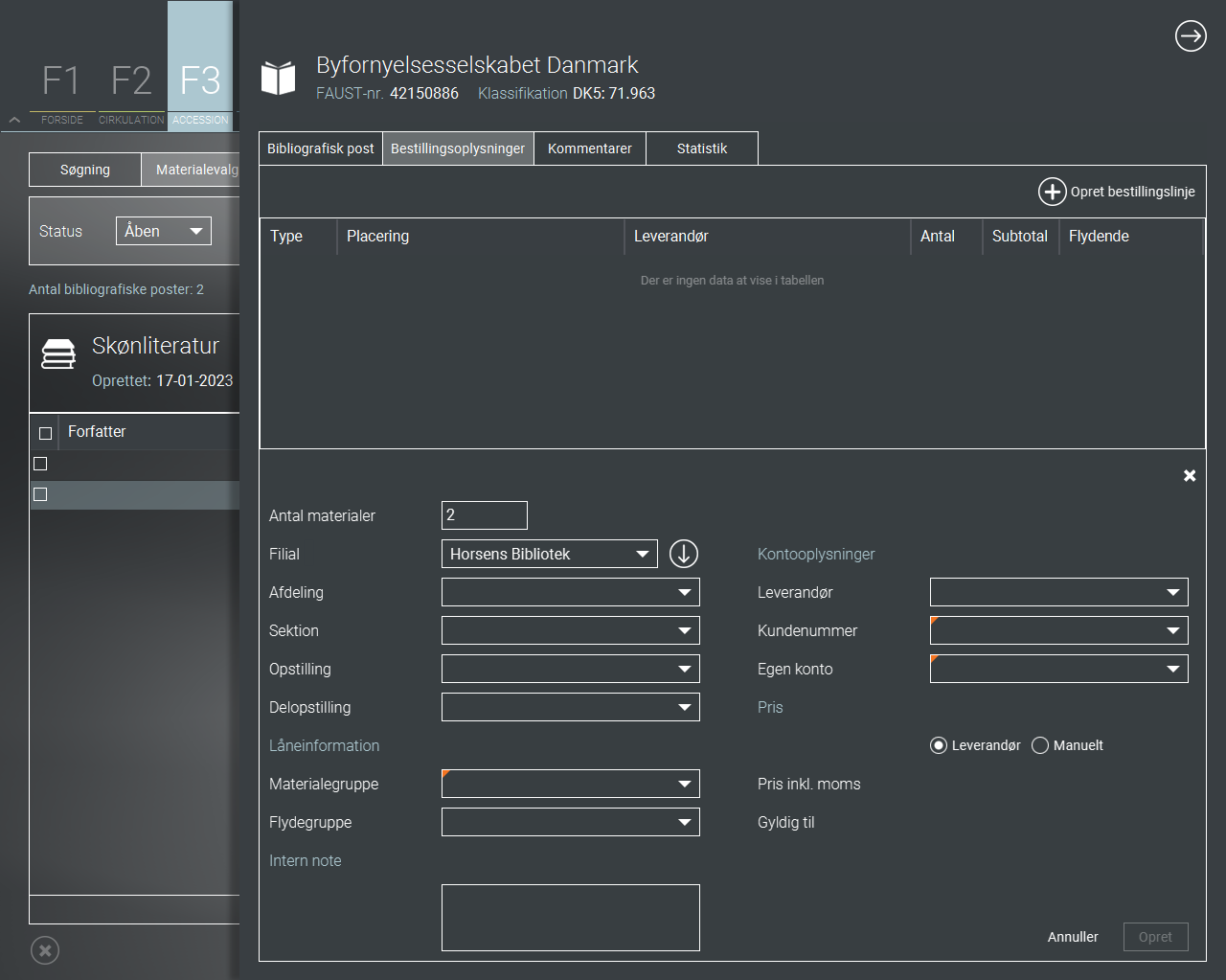This screenshot has height=980, width=1226.
Task: Open the Filial dropdown Horsens Bibliotek
Action: pos(550,554)
